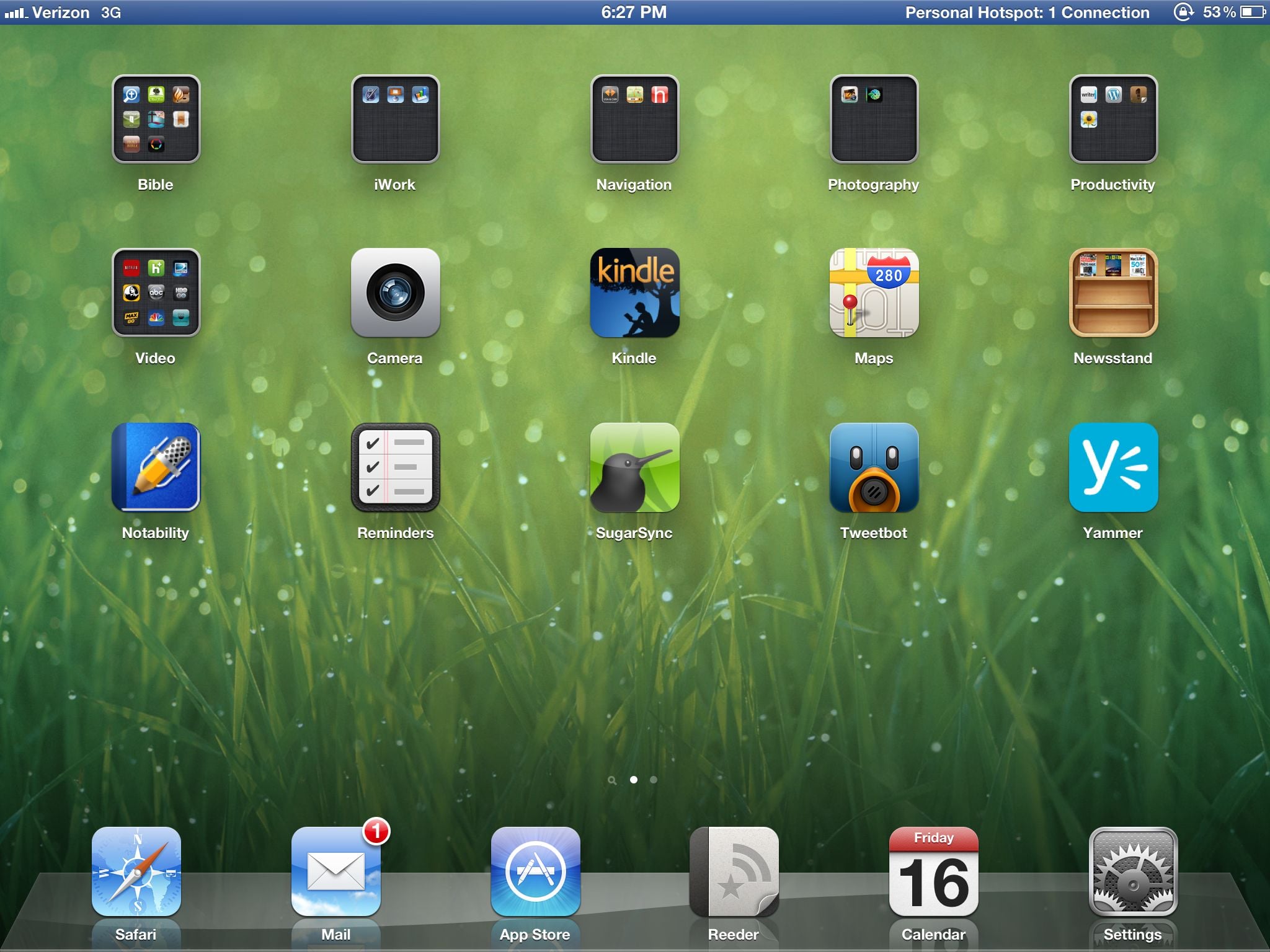
Task: Launch the Yammer app
Action: tap(1113, 467)
